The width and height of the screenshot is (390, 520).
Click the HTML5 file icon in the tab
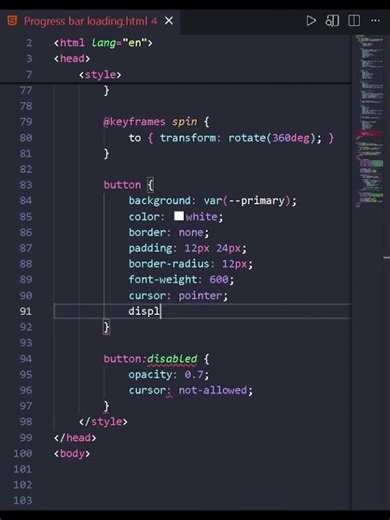12,21
